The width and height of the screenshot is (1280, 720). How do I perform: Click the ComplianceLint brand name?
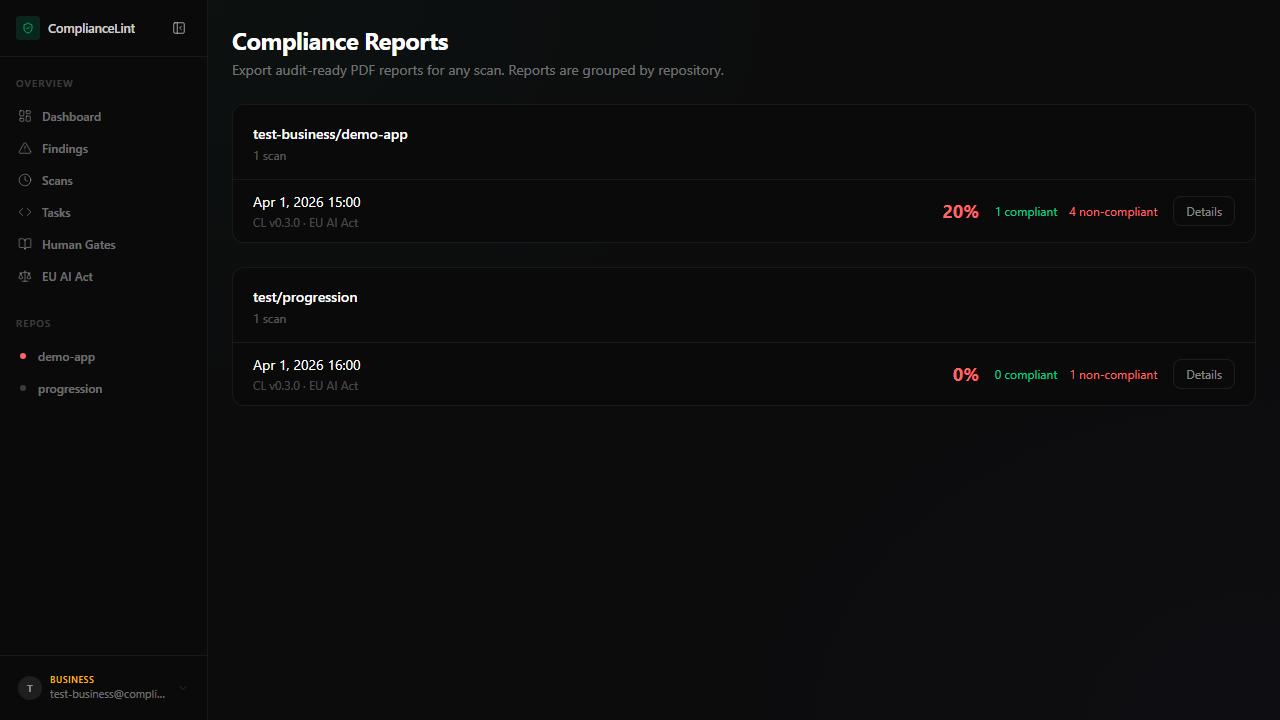point(91,29)
